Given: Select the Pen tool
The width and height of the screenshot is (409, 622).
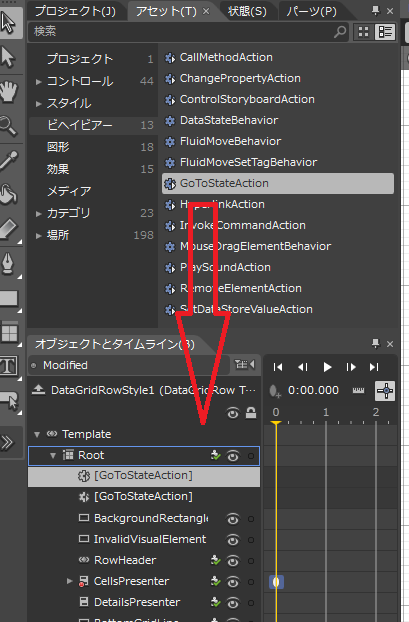Looking at the screenshot, I should (9, 264).
